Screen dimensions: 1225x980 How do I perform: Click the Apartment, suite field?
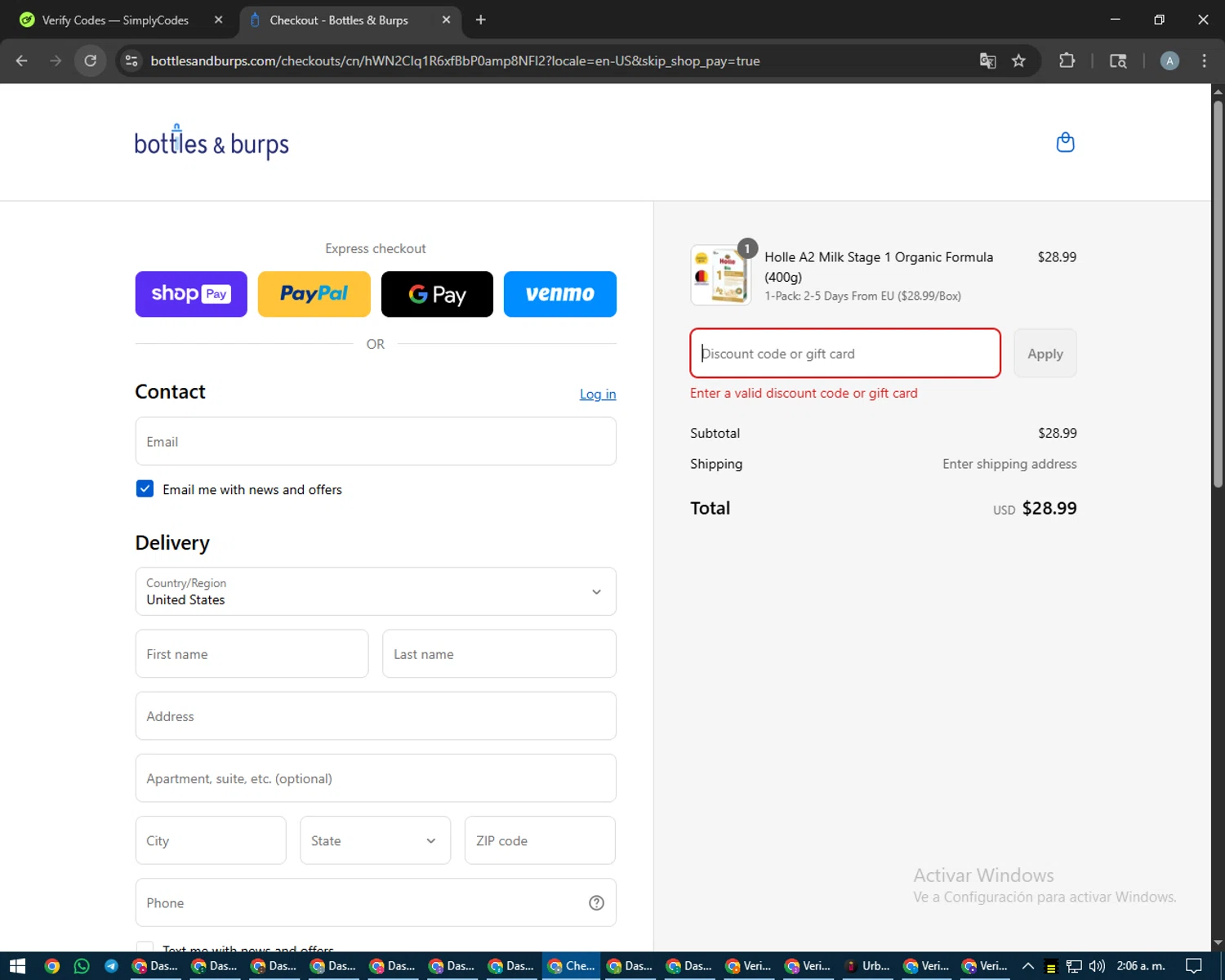pyautogui.click(x=376, y=778)
